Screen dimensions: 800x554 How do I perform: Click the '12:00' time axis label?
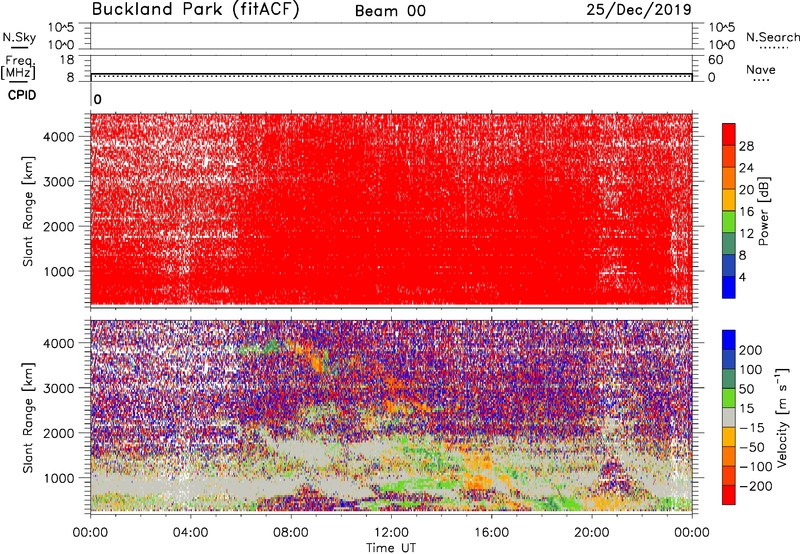pyautogui.click(x=391, y=533)
